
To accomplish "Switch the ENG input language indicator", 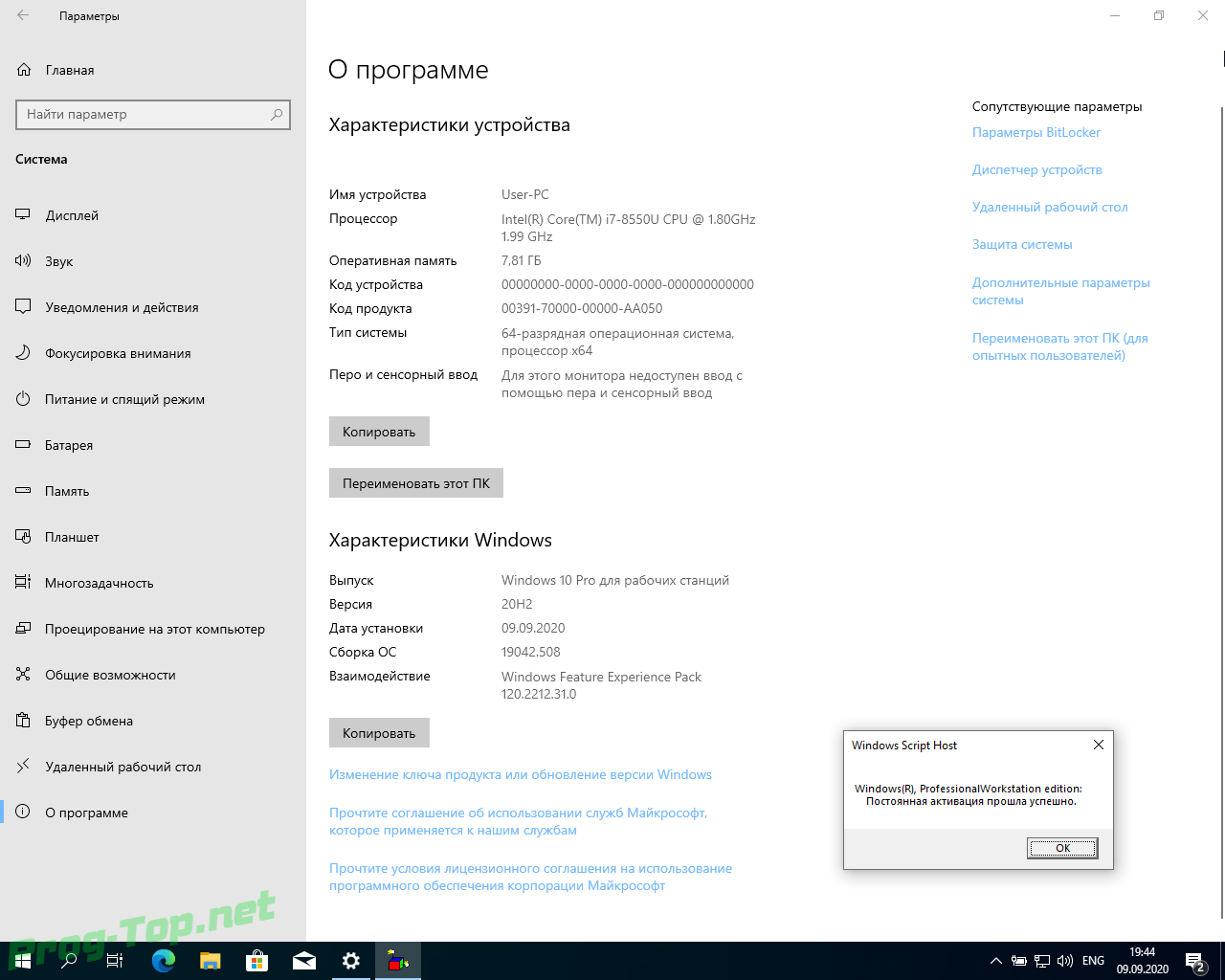I will pyautogui.click(x=1093, y=961).
